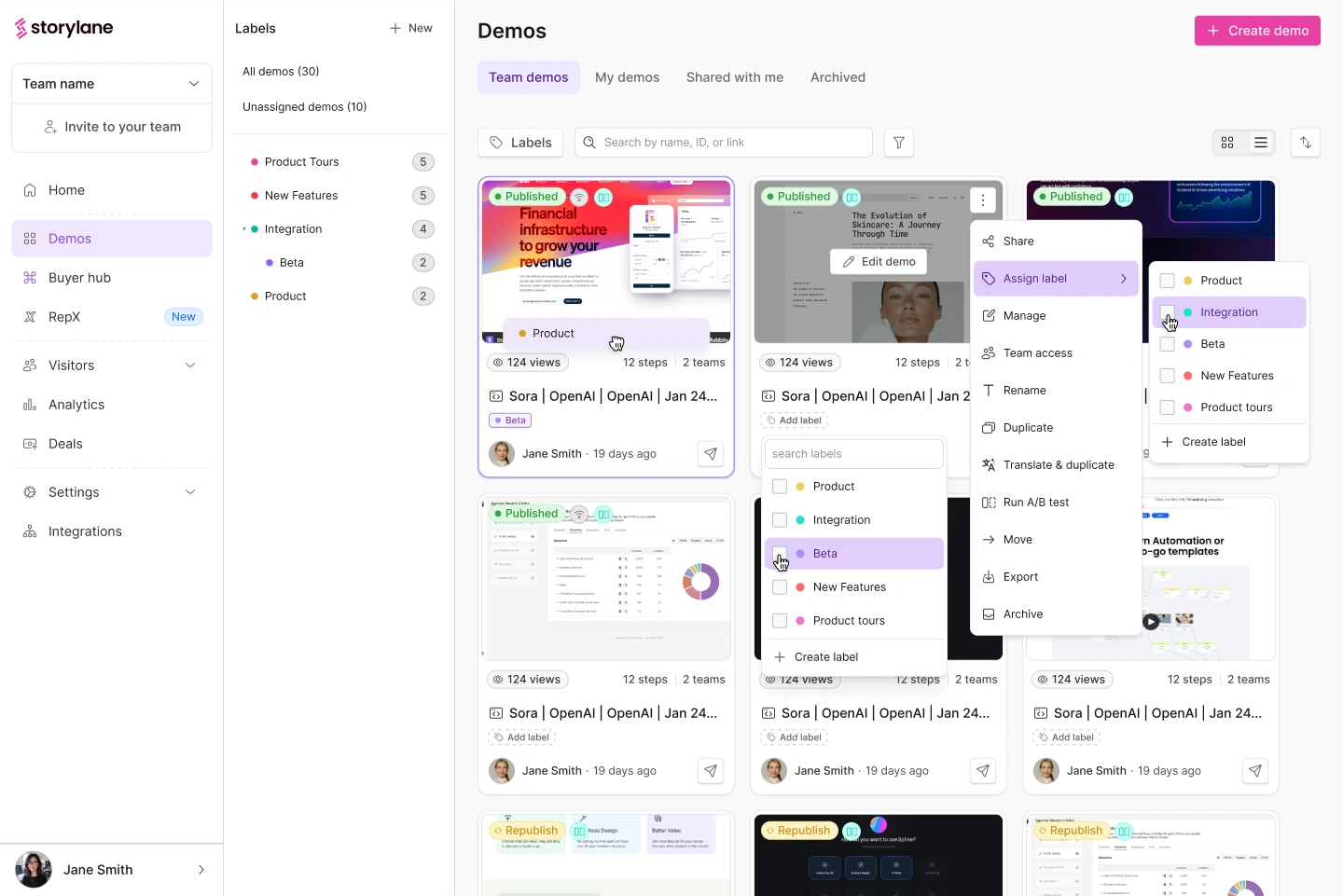Check the Beta box in Assign label submenu
This screenshot has height=896, width=1343.
tap(1167, 344)
